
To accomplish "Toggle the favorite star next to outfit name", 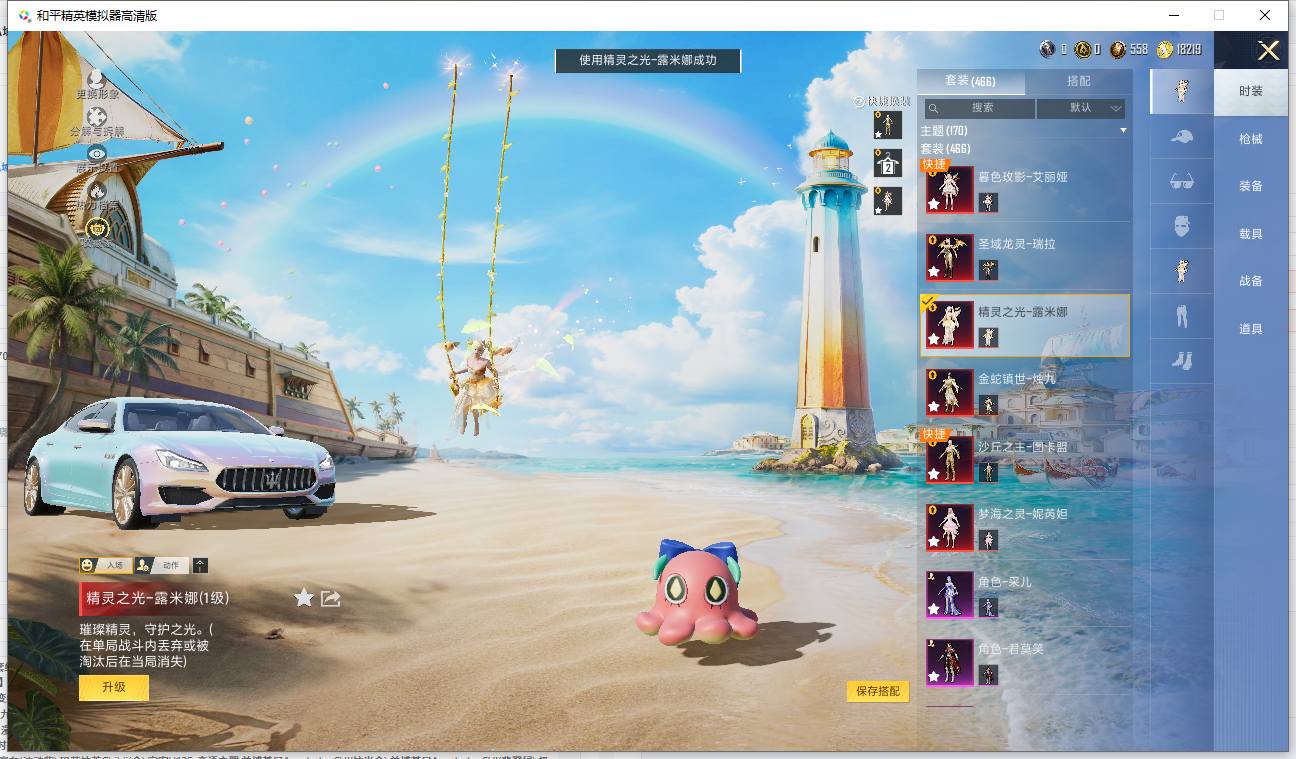I will tap(304, 598).
